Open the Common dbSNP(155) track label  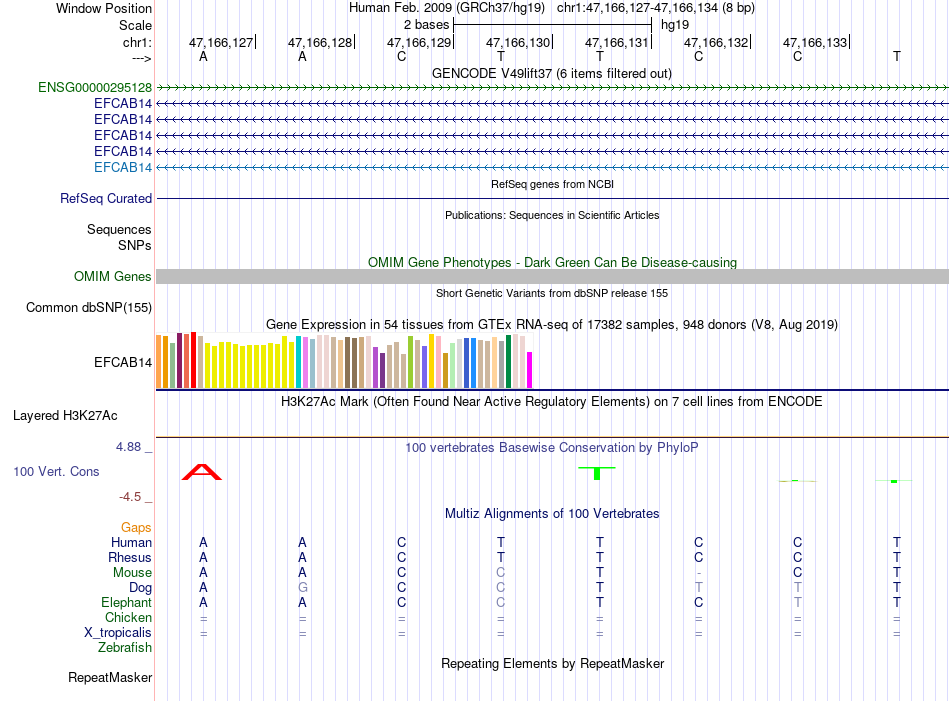pos(89,307)
